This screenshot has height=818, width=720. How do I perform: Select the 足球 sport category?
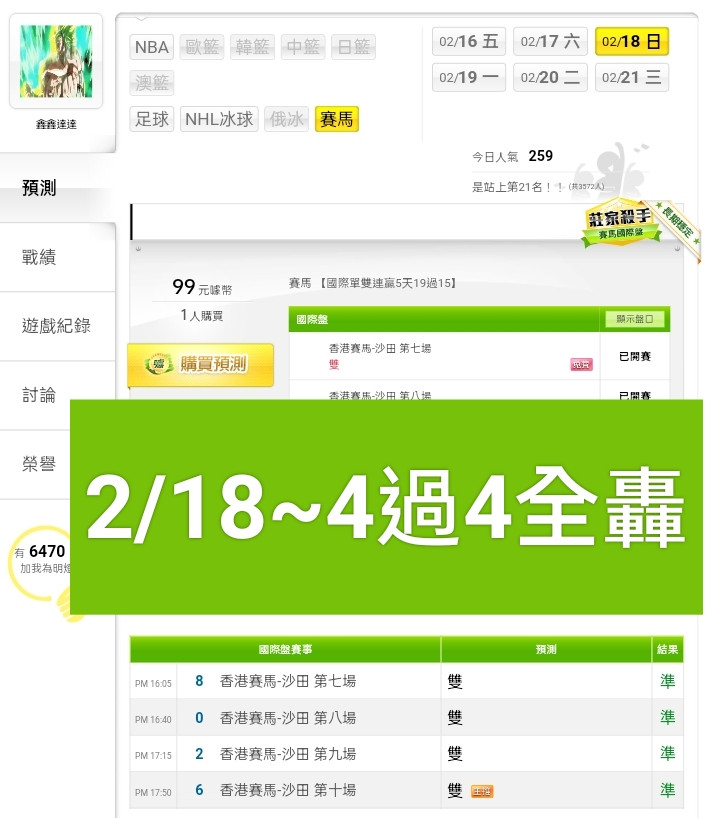151,119
